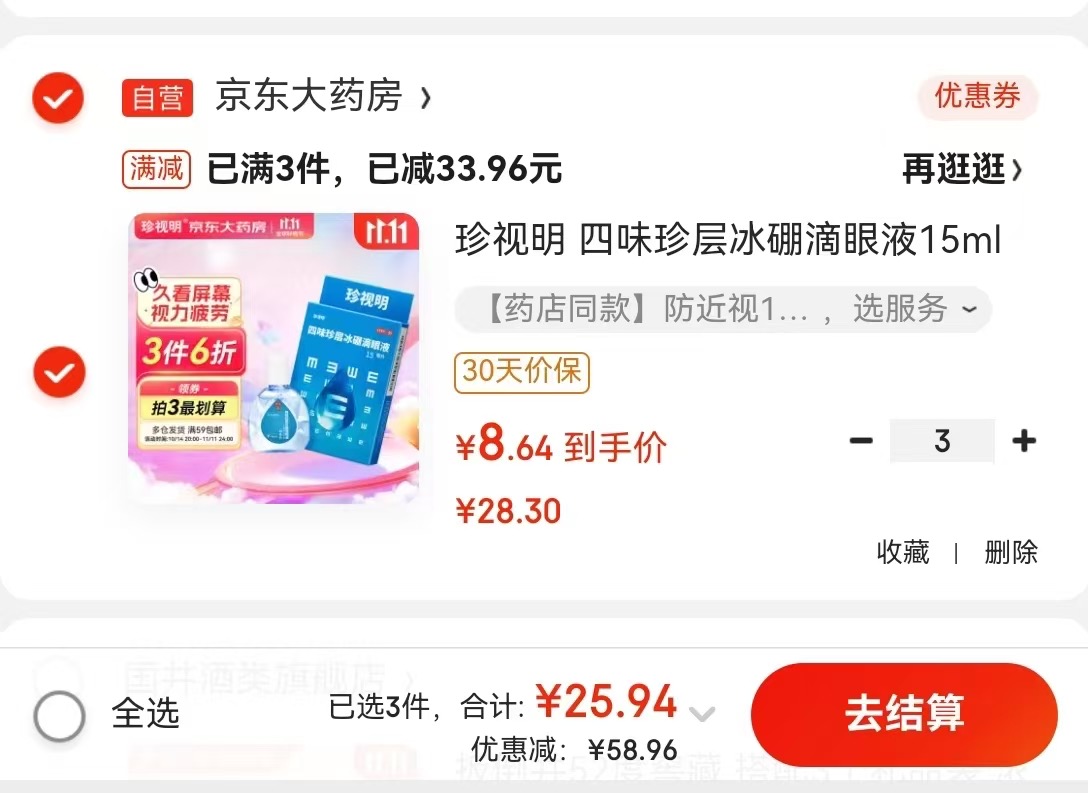This screenshot has height=793, width=1088.
Task: Select the 全选 radio circle
Action: tap(59, 715)
